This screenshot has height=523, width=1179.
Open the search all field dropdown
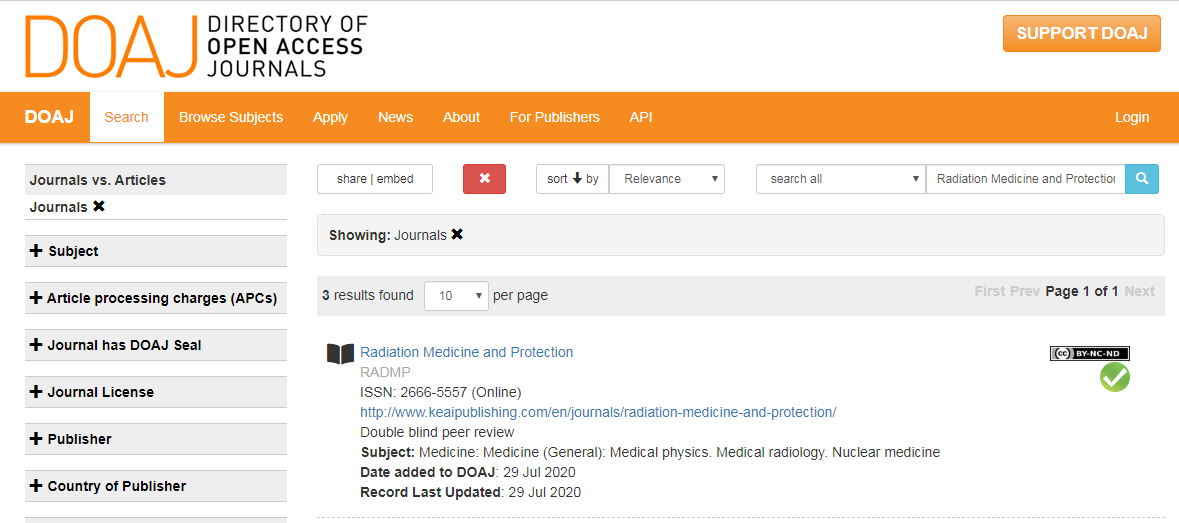(x=840, y=179)
